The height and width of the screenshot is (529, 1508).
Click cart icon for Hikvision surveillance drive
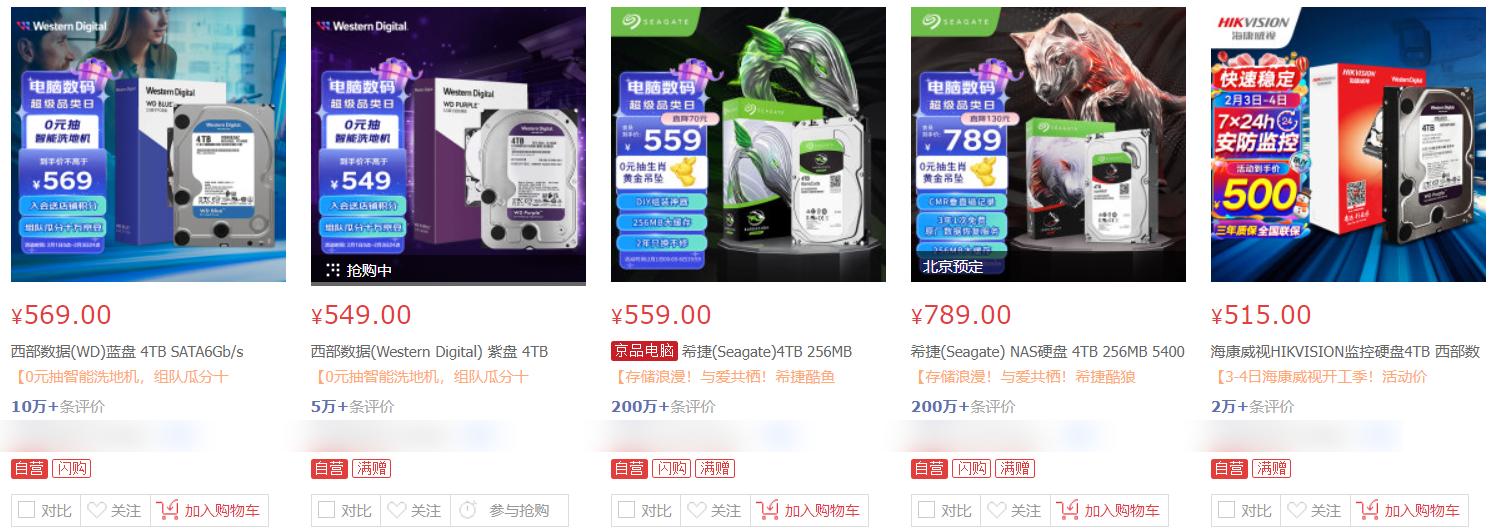coord(1368,510)
